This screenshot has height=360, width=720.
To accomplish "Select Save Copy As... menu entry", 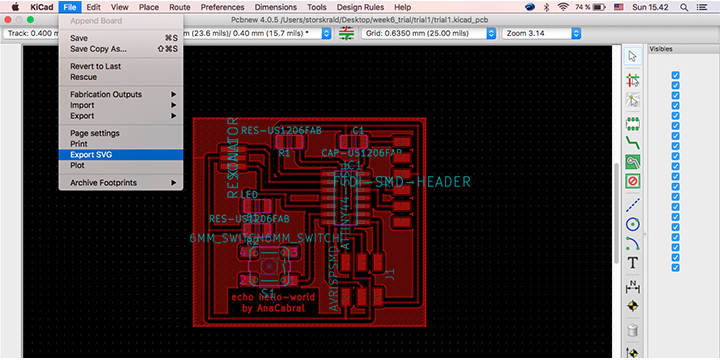I will (x=121, y=49).
